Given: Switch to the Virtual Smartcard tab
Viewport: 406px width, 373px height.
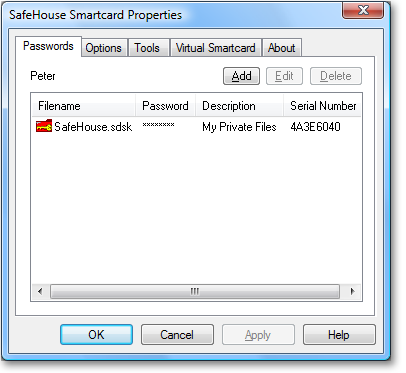Looking at the screenshot, I should [216, 48].
